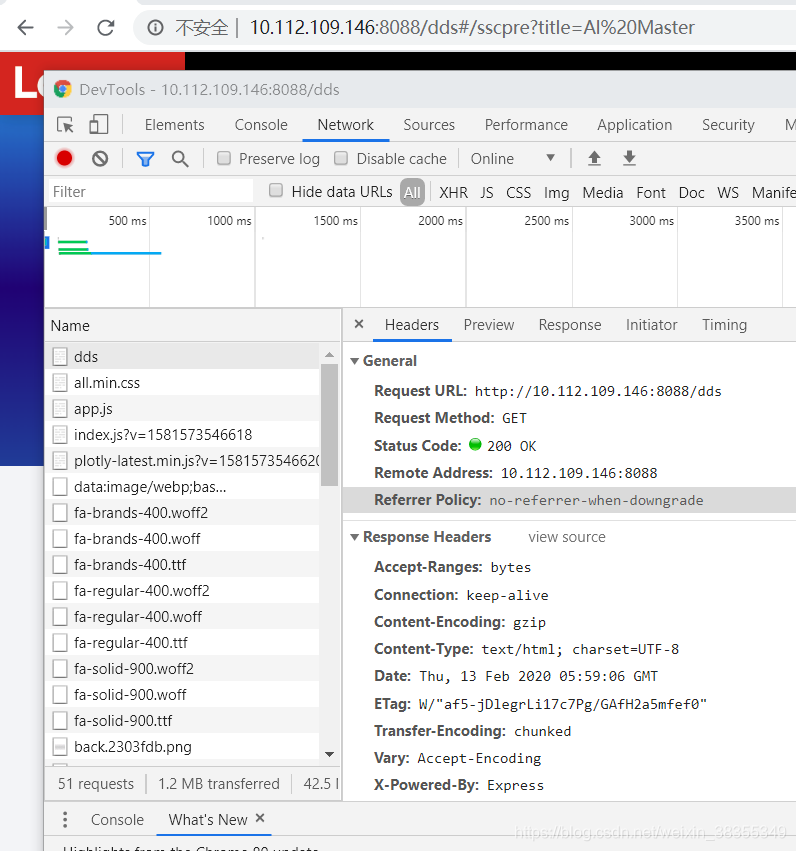Open the Sources tab
Screen dimensions: 796x851
pyautogui.click(x=429, y=125)
